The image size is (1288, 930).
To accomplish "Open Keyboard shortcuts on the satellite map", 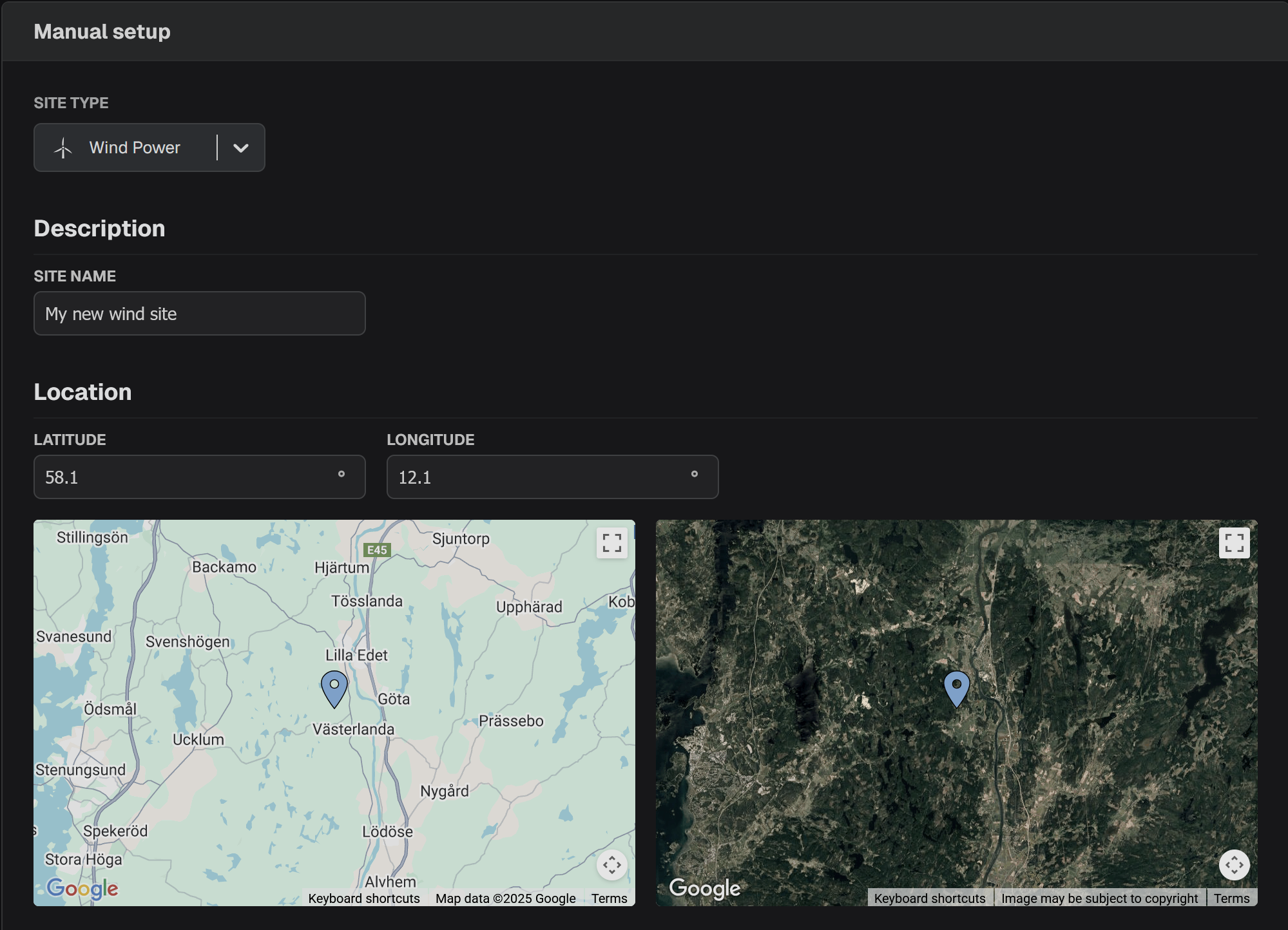I will coord(930,898).
